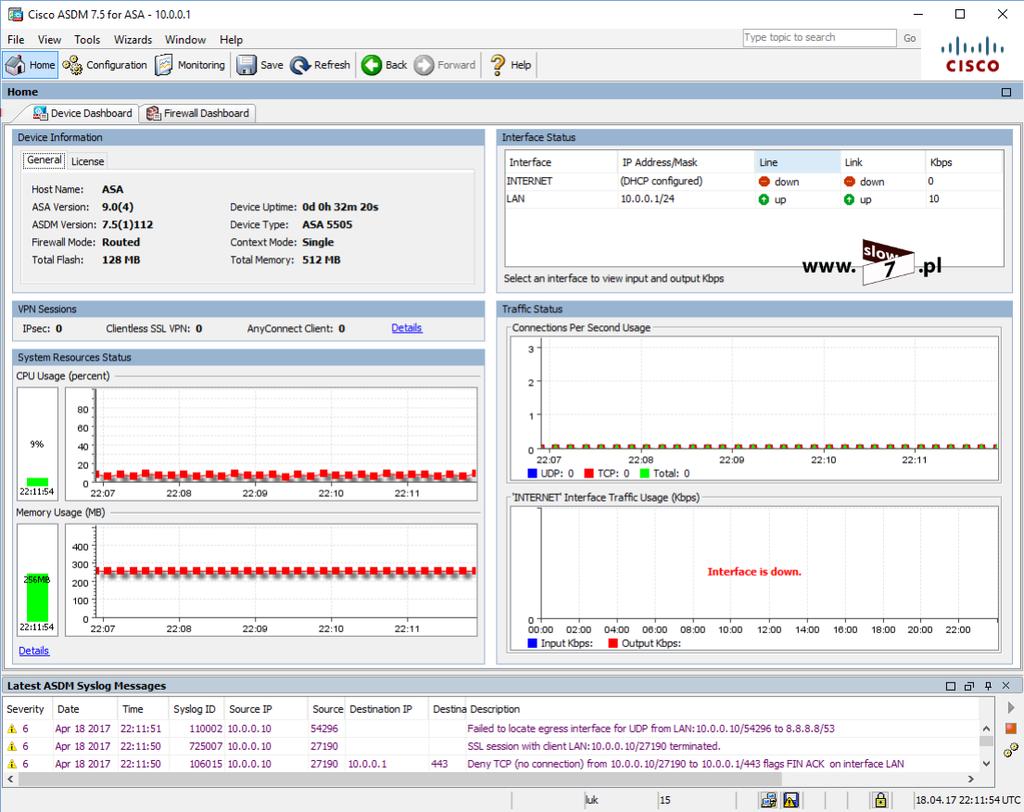Click warning icon of syslog 110002 row
Viewport: 1024px width, 812px height.
coord(12,728)
